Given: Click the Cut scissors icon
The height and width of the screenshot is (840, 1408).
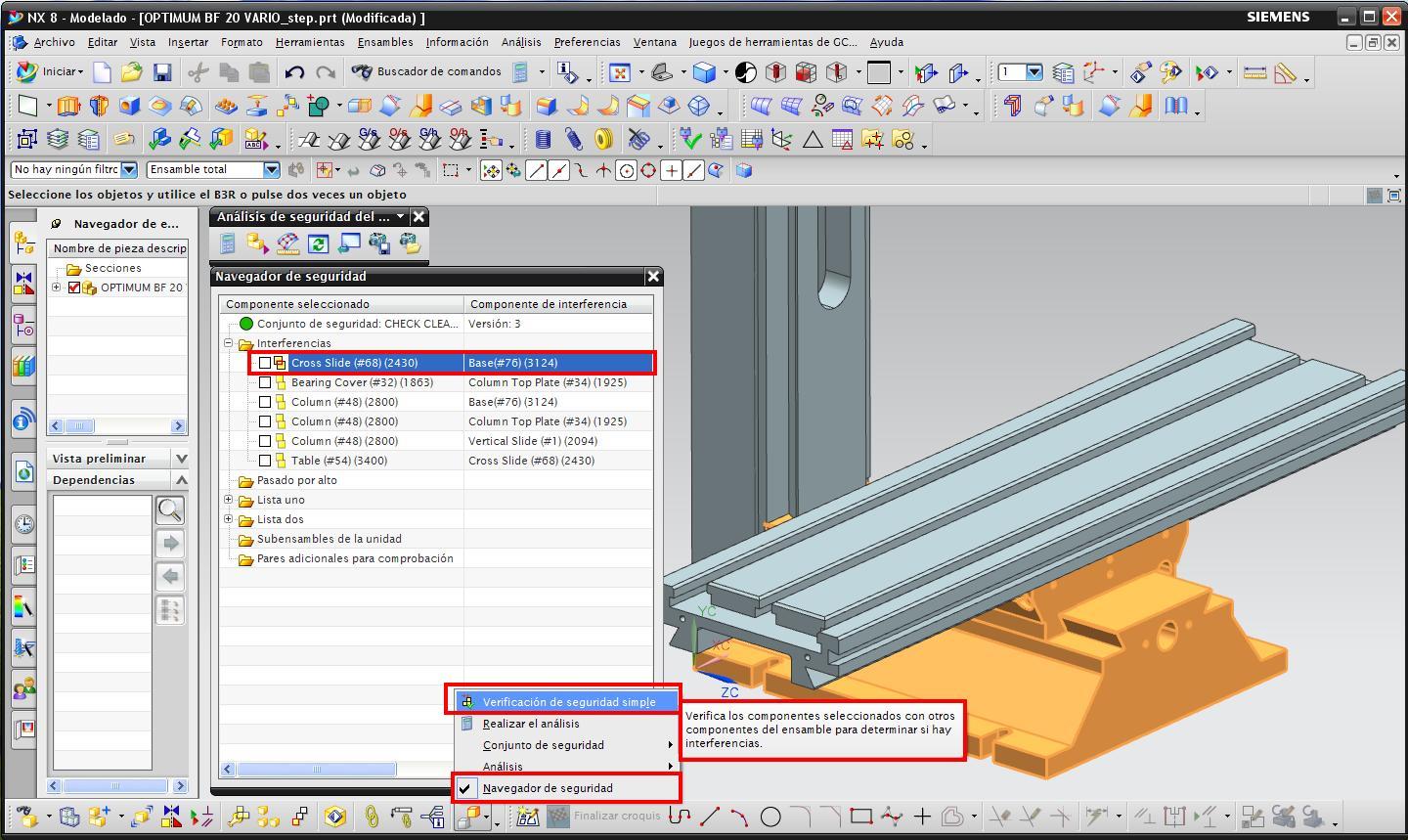Looking at the screenshot, I should [x=198, y=71].
